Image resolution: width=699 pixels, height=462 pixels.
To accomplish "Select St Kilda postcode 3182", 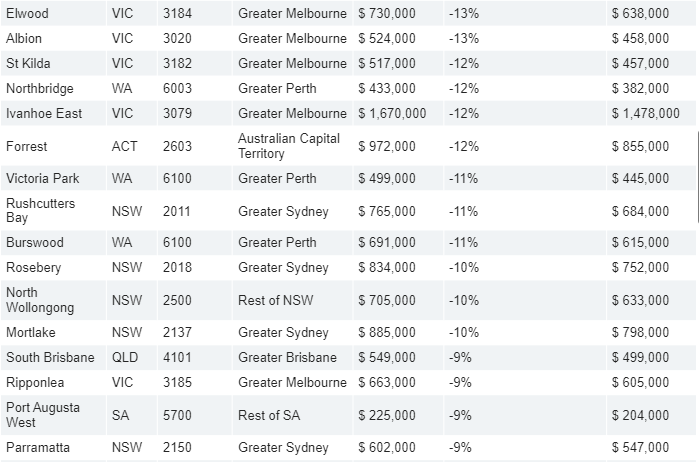I will 177,63.
